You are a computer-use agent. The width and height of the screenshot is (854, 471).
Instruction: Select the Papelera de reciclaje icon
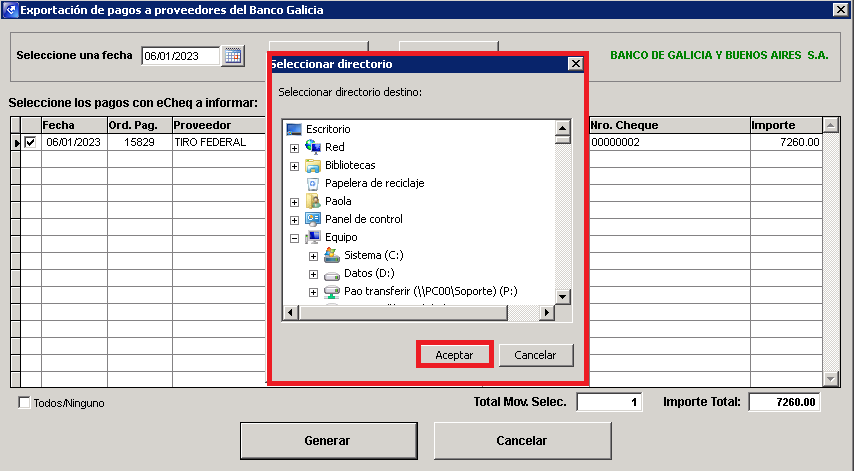click(x=313, y=183)
